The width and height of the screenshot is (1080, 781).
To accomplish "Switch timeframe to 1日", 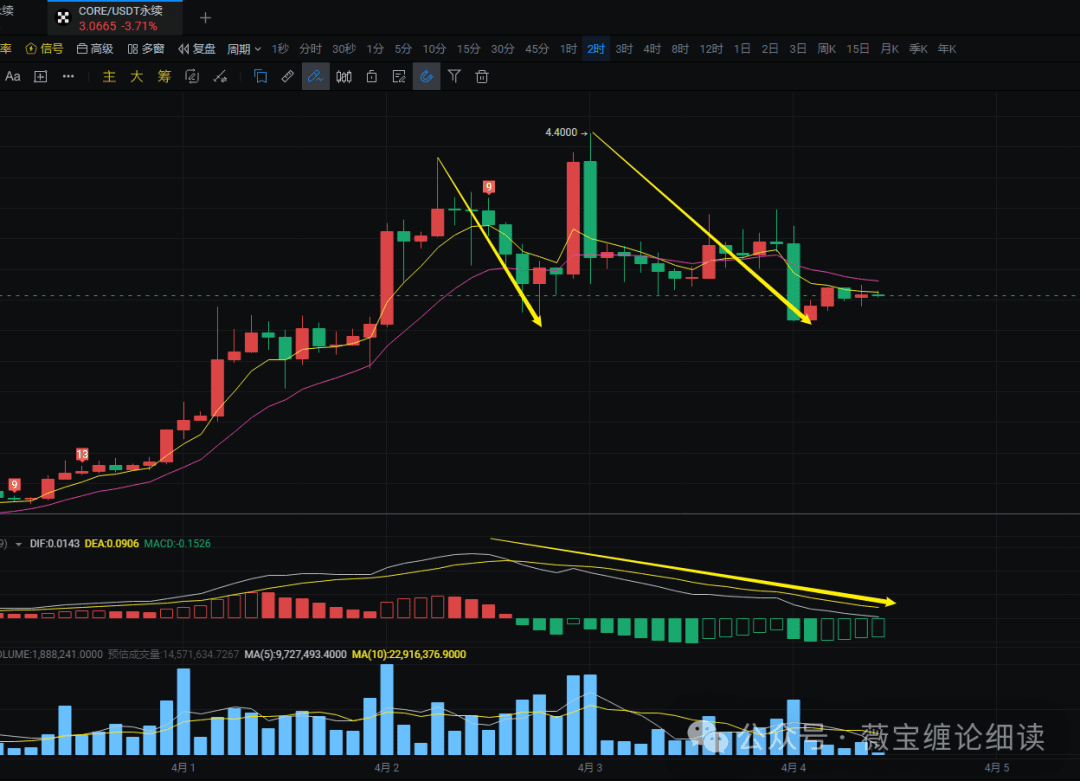I will point(742,49).
